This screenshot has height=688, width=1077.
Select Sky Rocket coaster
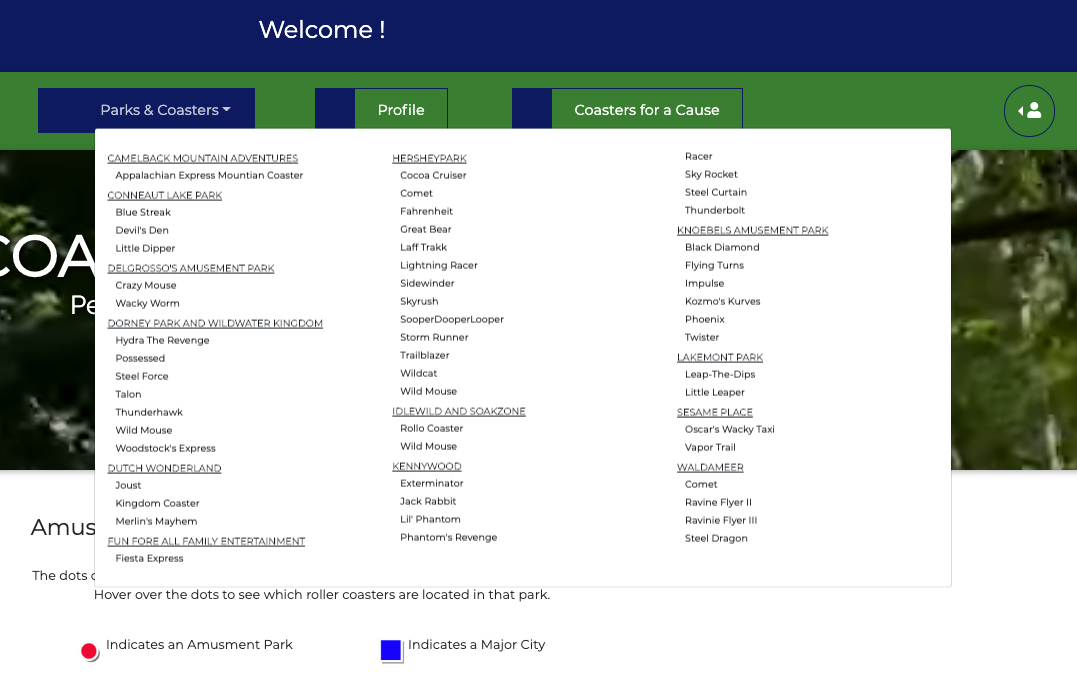click(711, 174)
